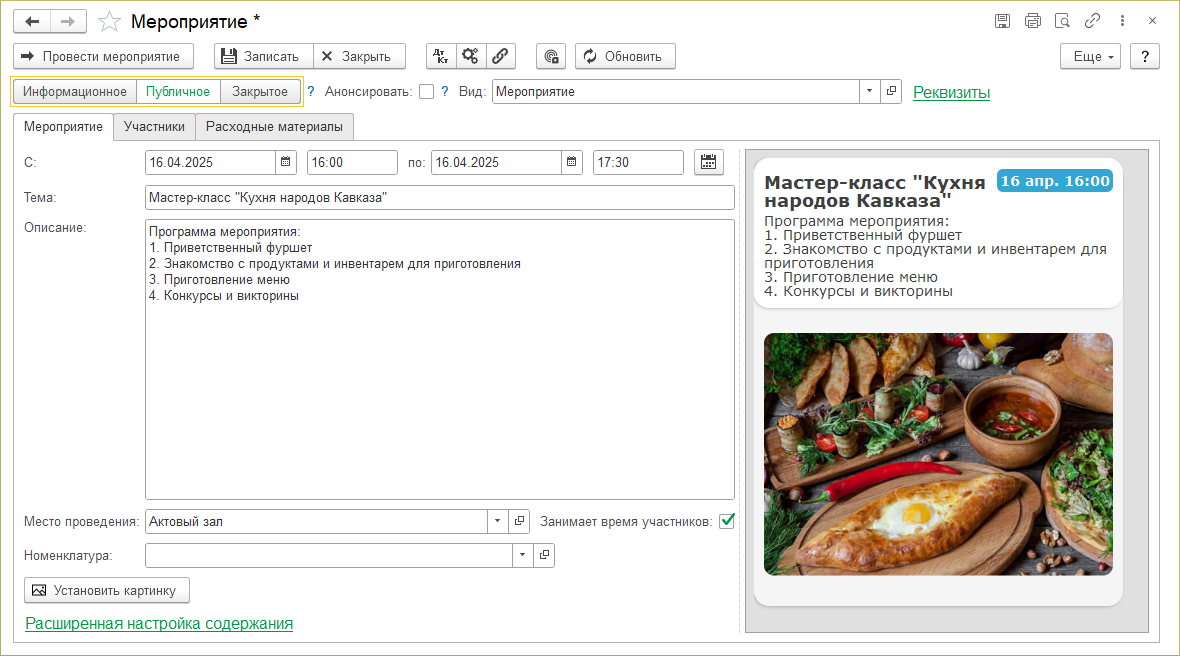Image resolution: width=1180 pixels, height=656 pixels.
Task: Click the gears icon in the toolbar
Action: (470, 56)
